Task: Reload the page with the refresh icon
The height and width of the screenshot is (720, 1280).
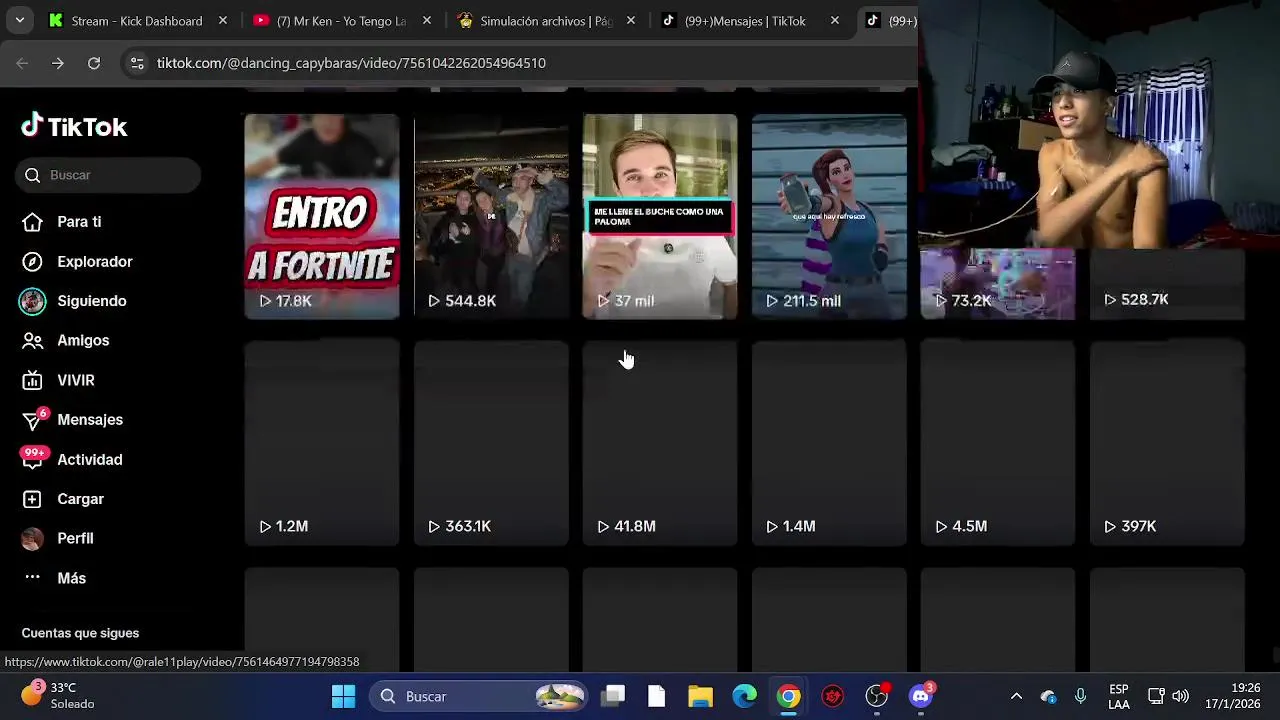Action: point(94,63)
